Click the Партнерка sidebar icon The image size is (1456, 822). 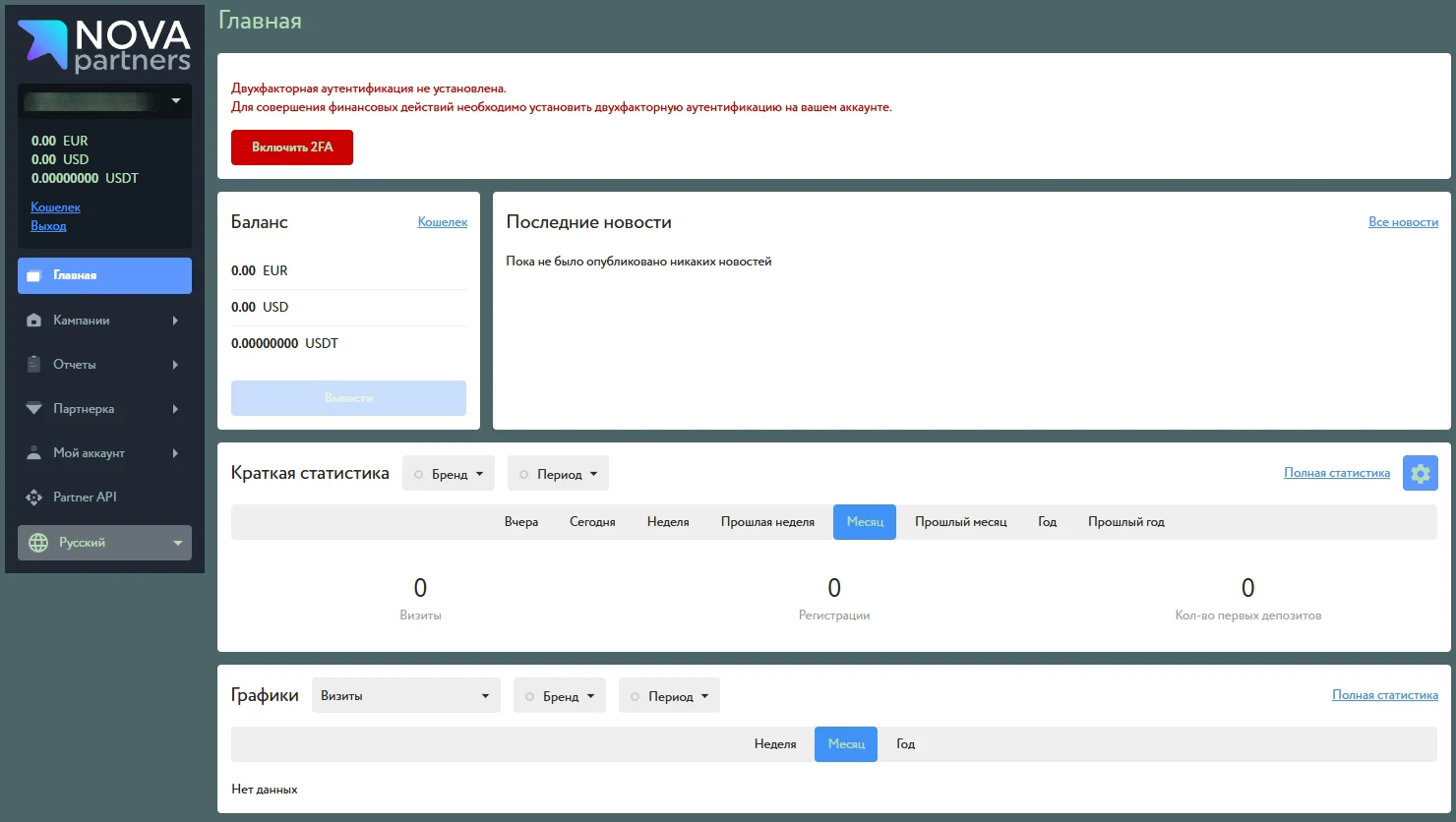point(34,408)
